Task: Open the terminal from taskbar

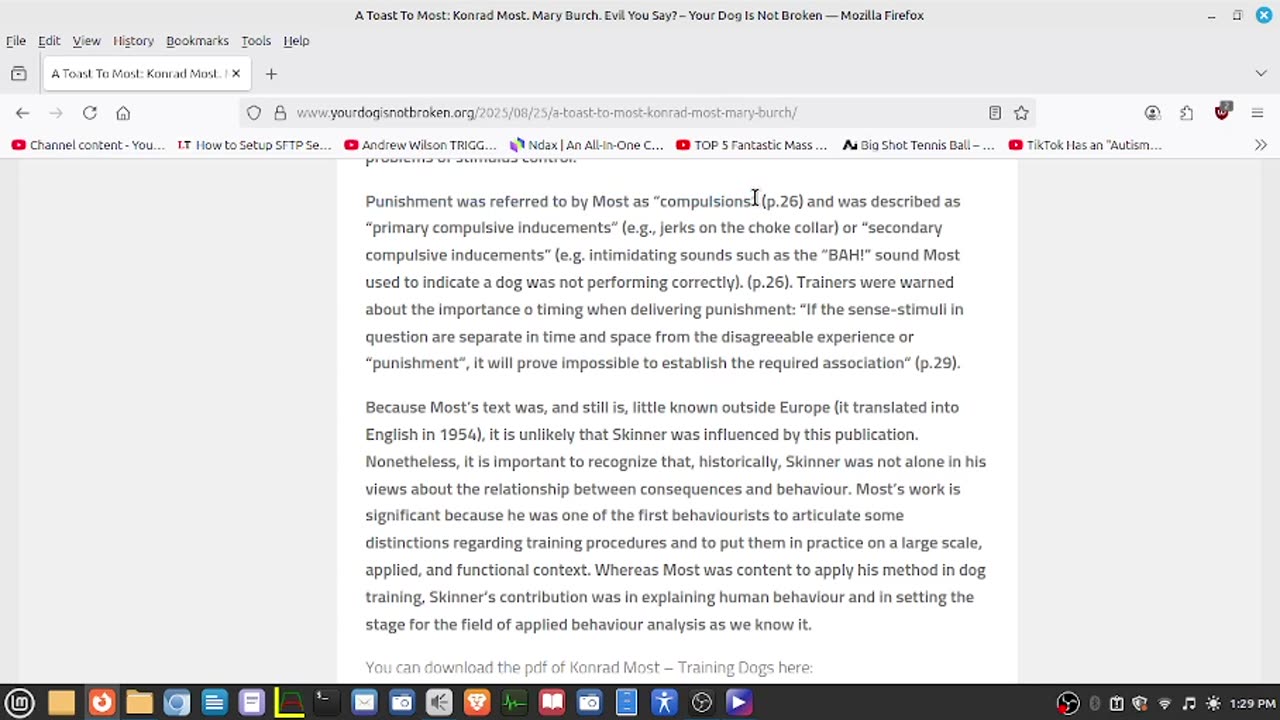Action: (326, 703)
